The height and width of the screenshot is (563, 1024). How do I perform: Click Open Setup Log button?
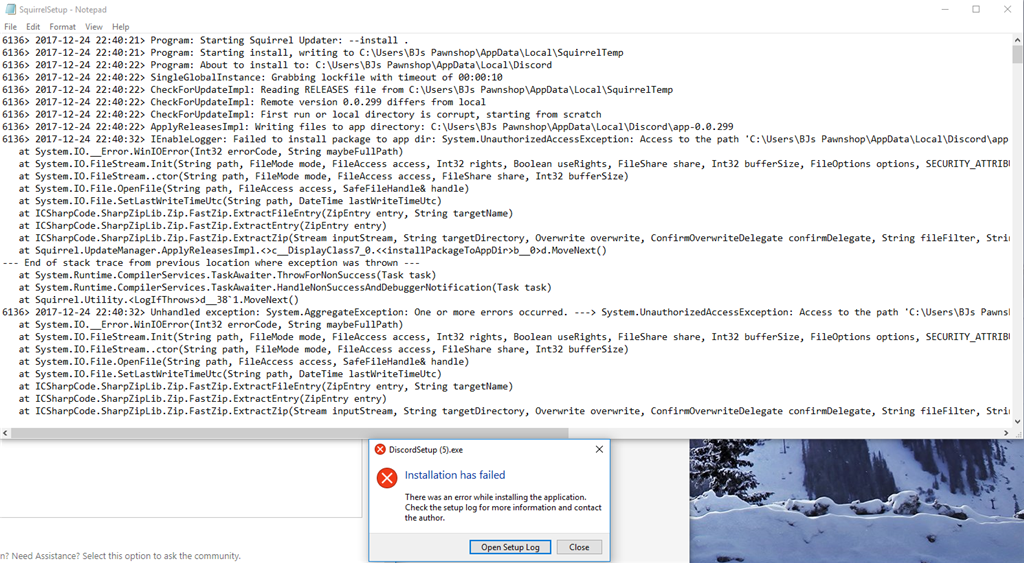(x=510, y=547)
